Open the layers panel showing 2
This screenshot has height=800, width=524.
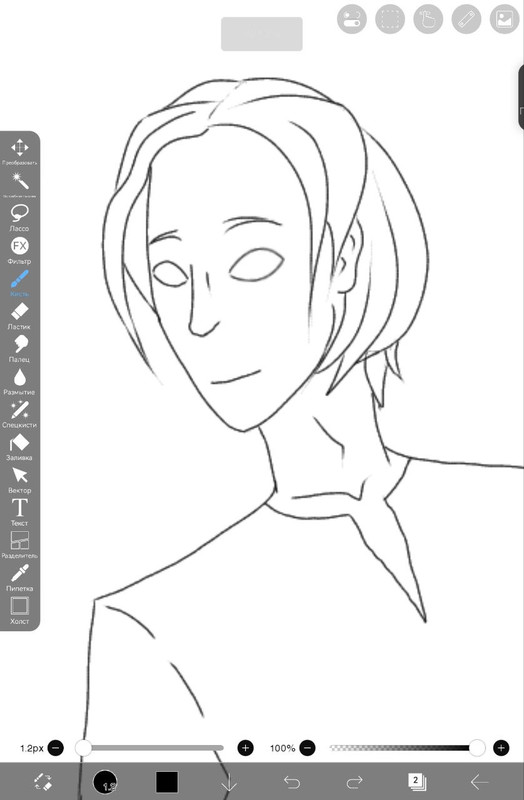[x=417, y=781]
